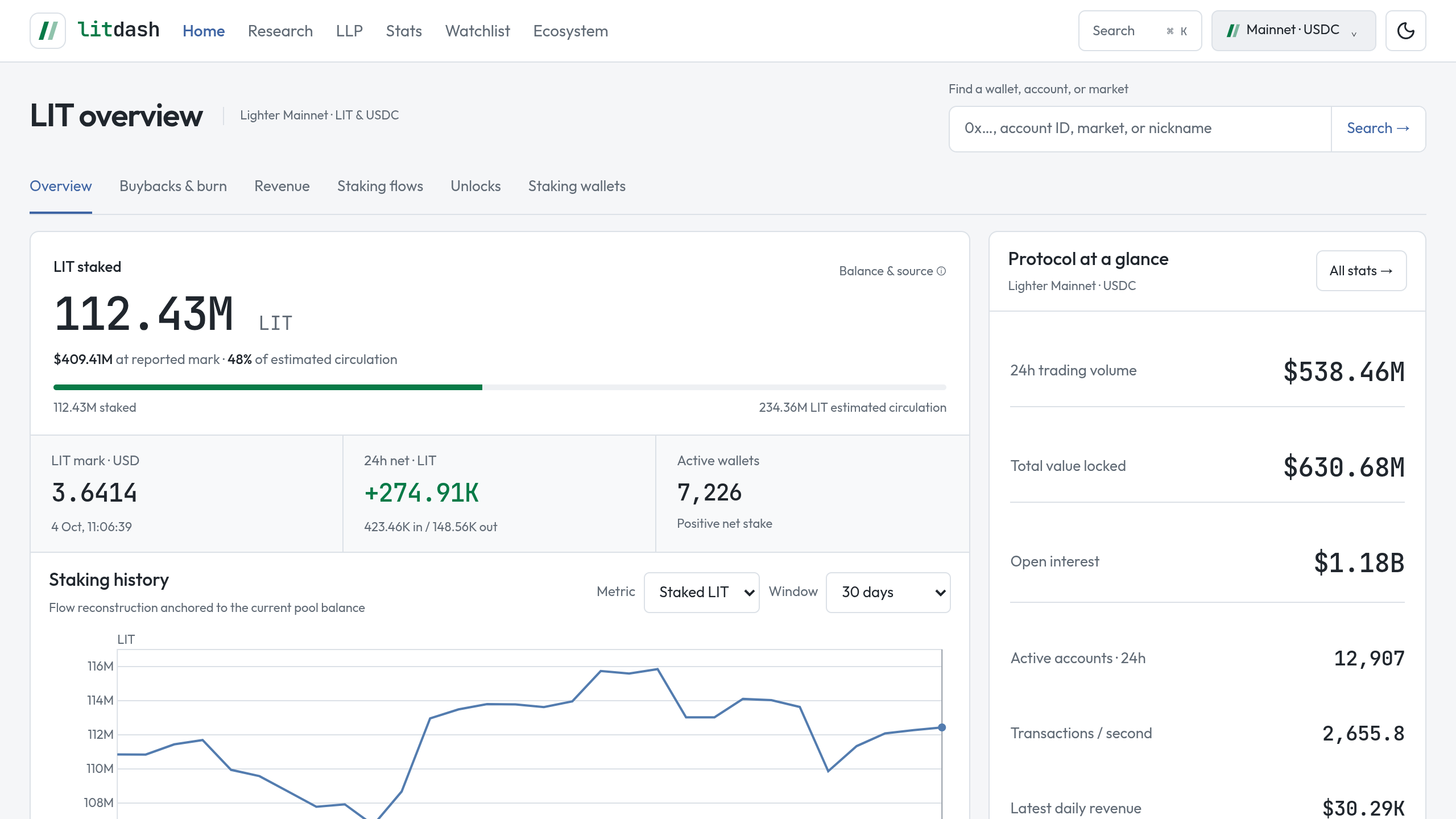This screenshot has height=819, width=1456.
Task: Click the Balance & source info icon
Action: pos(941,271)
